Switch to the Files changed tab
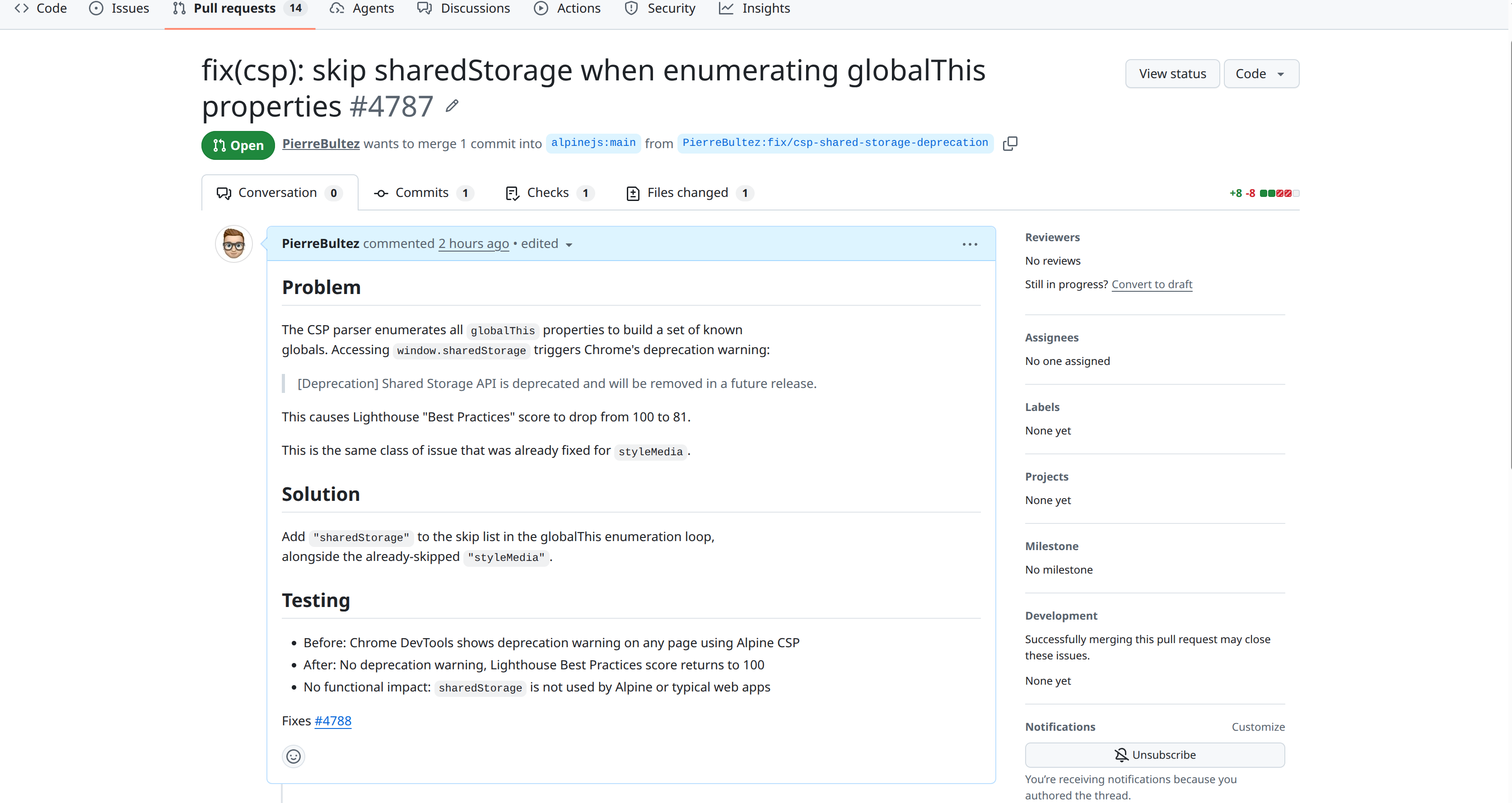Image resolution: width=1512 pixels, height=803 pixels. click(688, 192)
